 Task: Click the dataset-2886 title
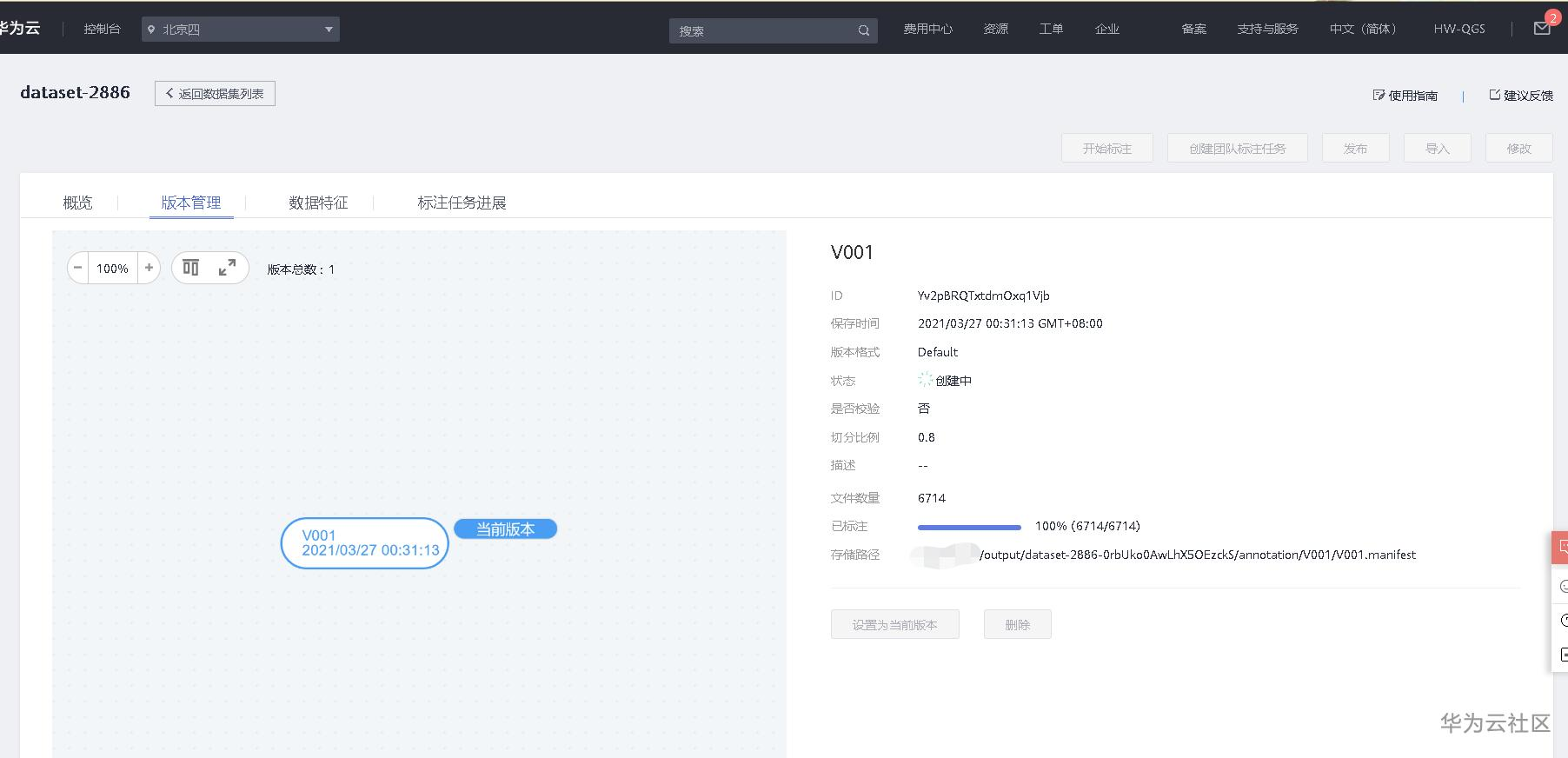point(76,92)
